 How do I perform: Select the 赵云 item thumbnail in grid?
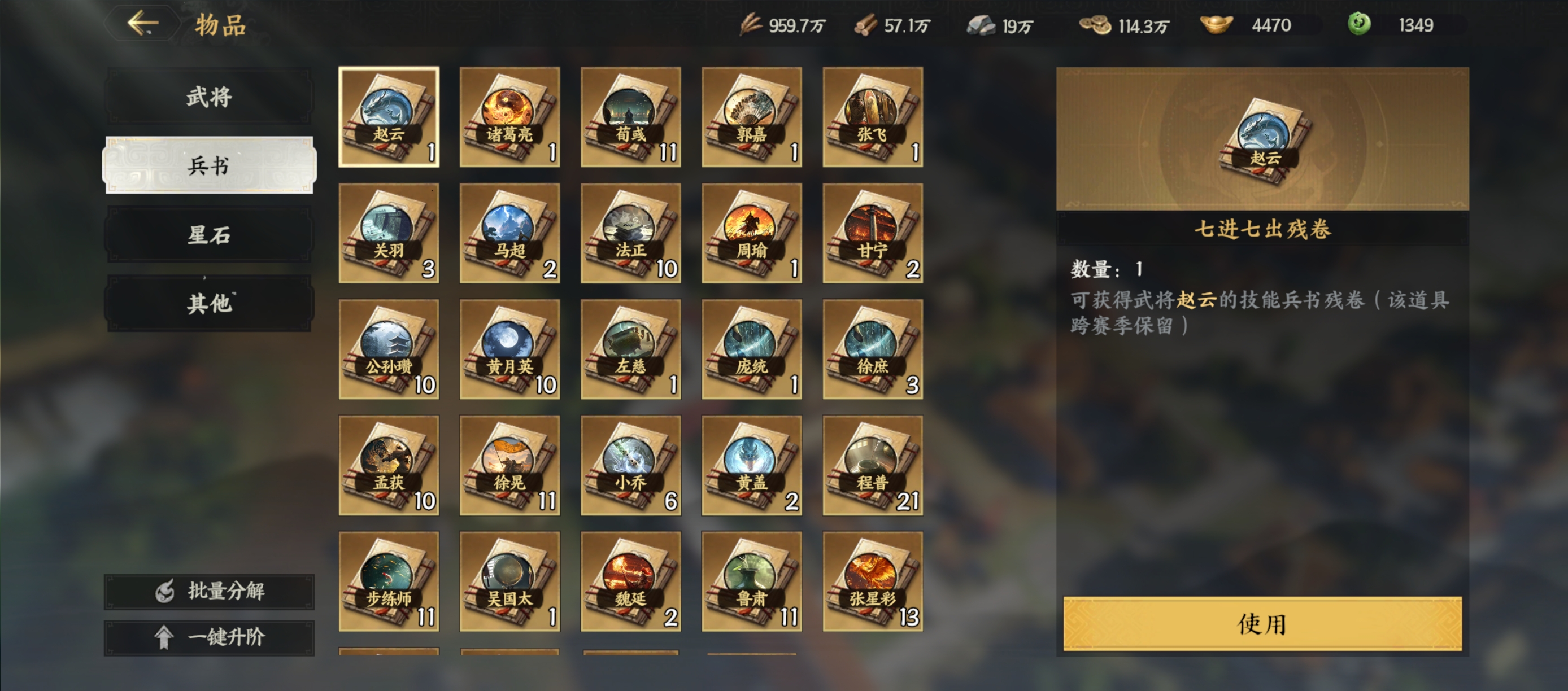tap(389, 117)
